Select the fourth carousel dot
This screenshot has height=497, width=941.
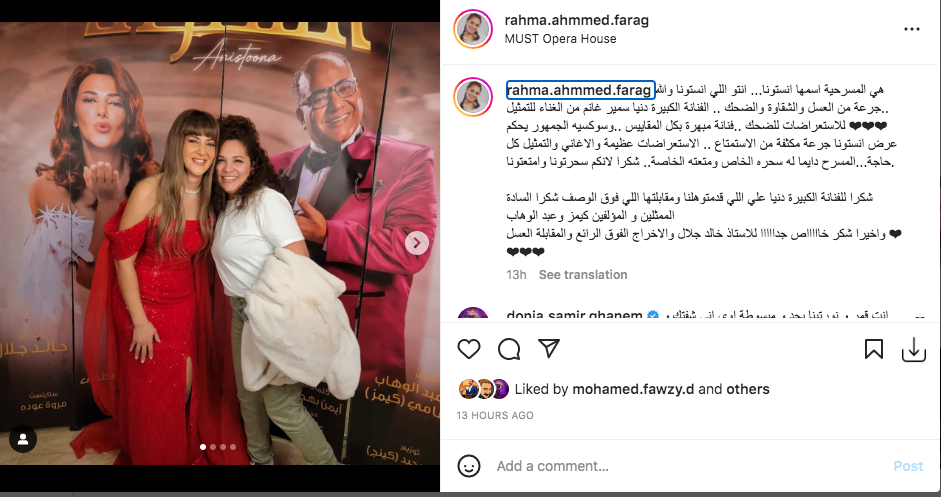tap(233, 447)
